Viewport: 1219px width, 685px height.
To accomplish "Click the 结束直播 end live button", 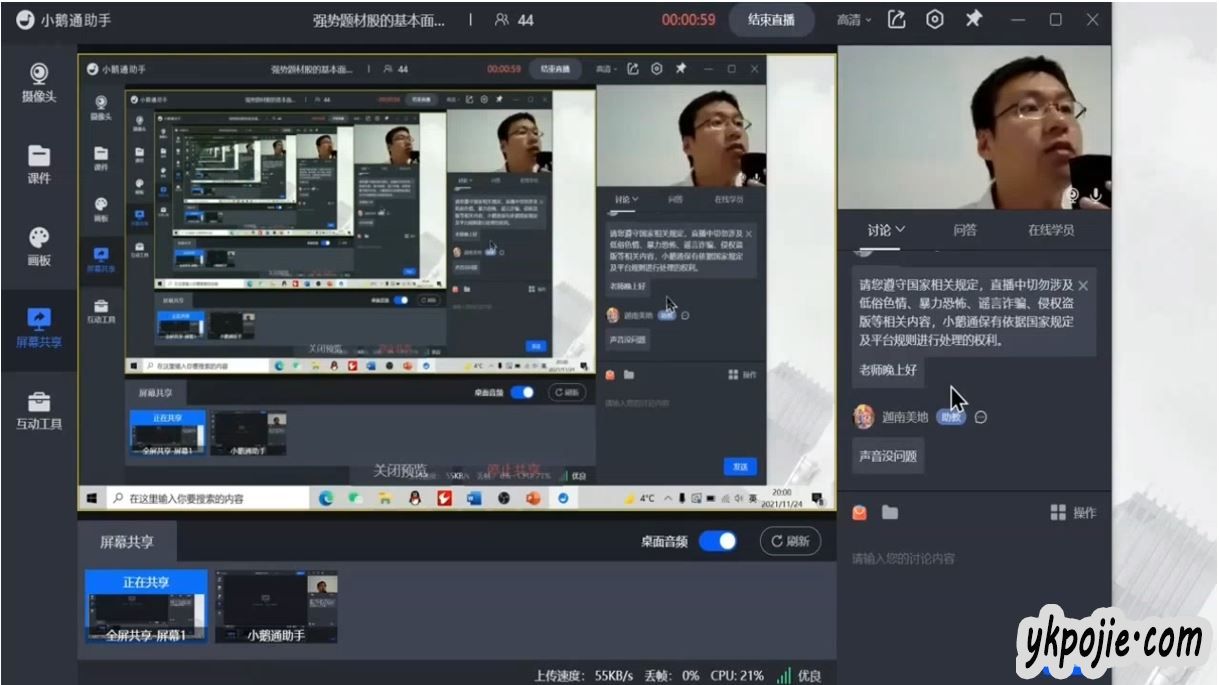I will click(x=771, y=20).
